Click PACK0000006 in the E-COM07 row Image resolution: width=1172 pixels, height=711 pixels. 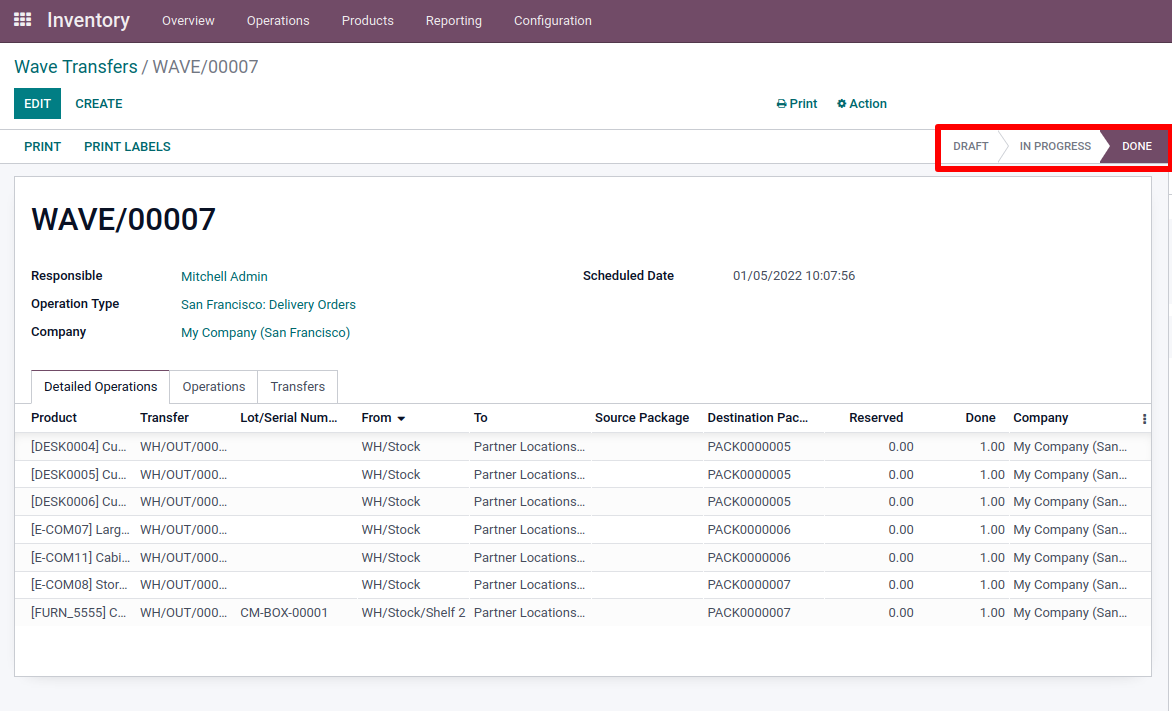tap(749, 529)
